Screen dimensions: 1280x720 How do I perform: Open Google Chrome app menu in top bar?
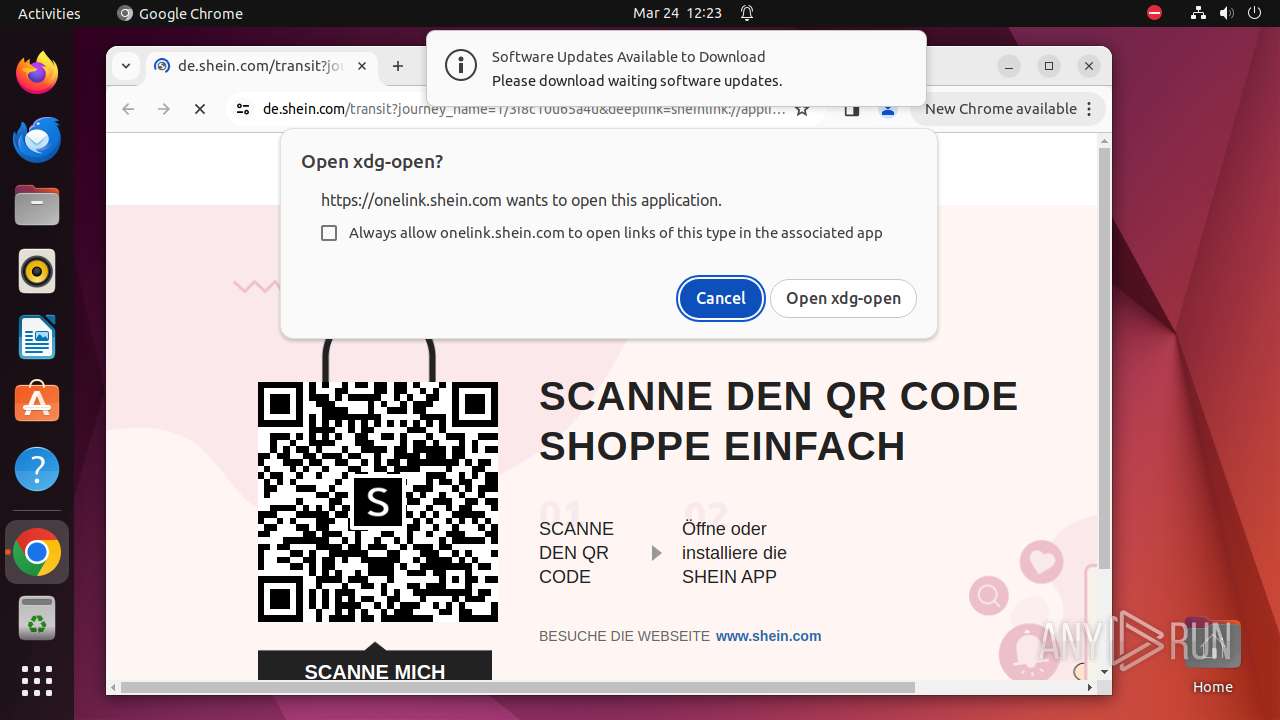180,13
